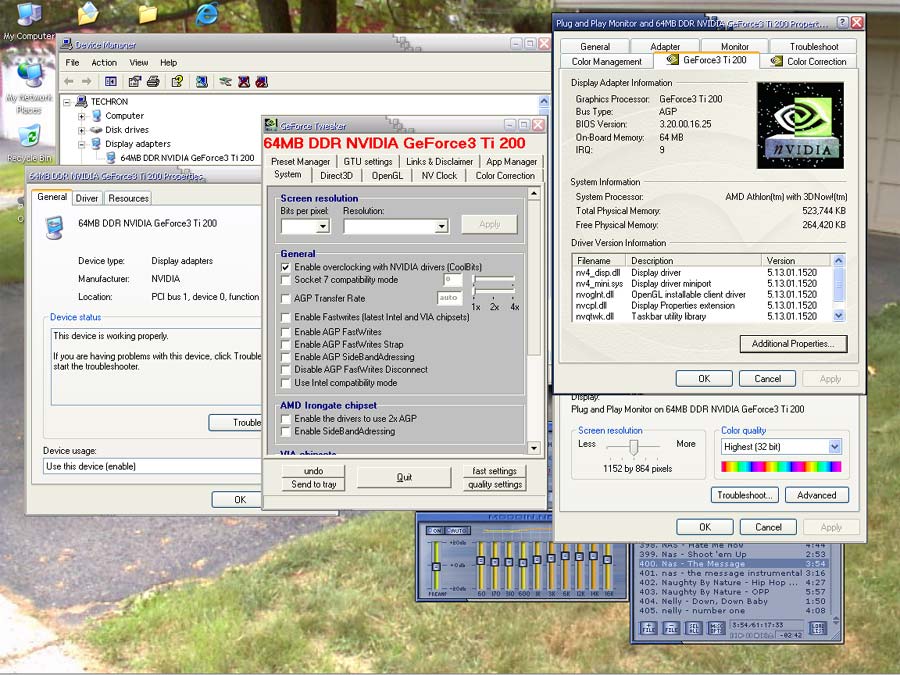
Task: Open Properties via the Device Manager toolbar icon
Action: (x=135, y=82)
